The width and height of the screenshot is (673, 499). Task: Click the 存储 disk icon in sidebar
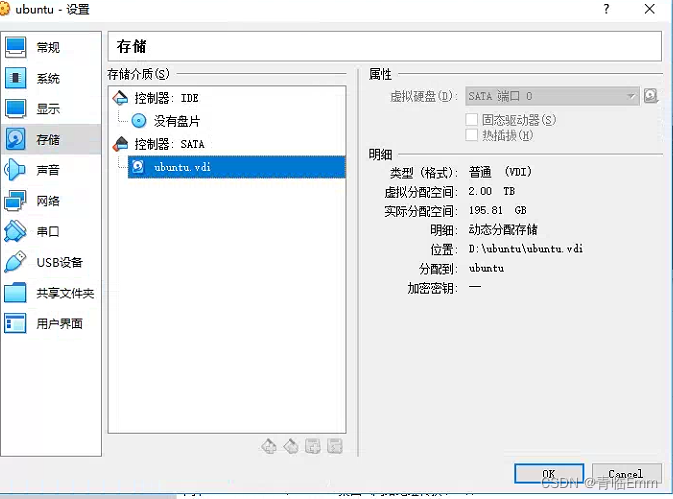[x=15, y=139]
